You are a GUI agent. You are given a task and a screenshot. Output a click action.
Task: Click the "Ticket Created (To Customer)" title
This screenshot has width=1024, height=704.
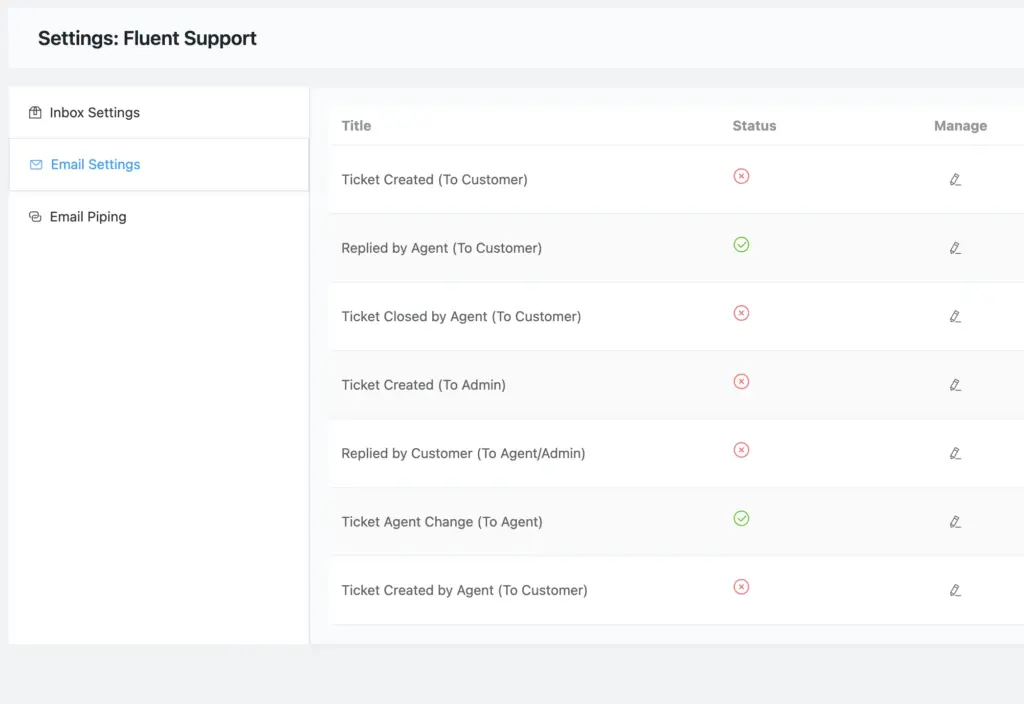[x=434, y=180]
